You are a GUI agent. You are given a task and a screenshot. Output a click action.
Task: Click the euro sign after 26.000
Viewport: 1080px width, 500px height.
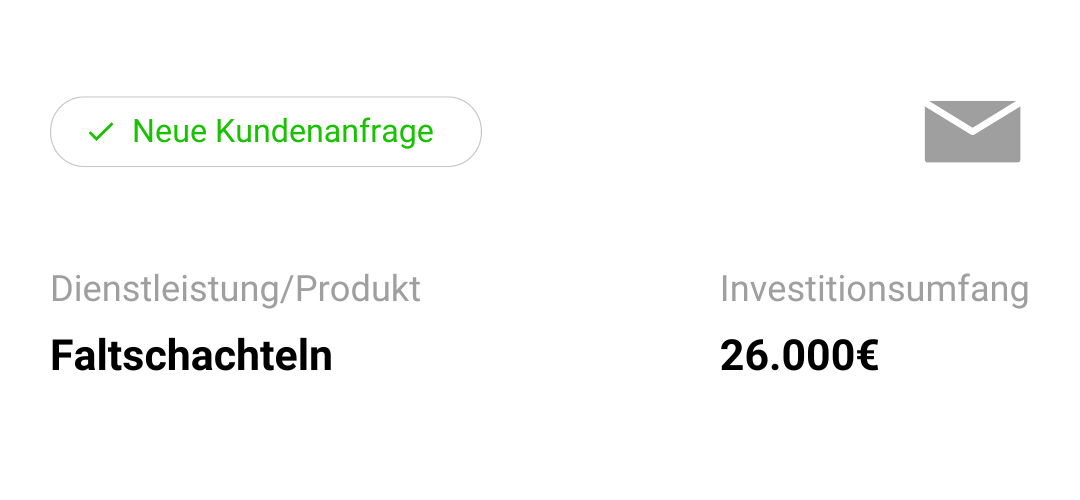865,356
